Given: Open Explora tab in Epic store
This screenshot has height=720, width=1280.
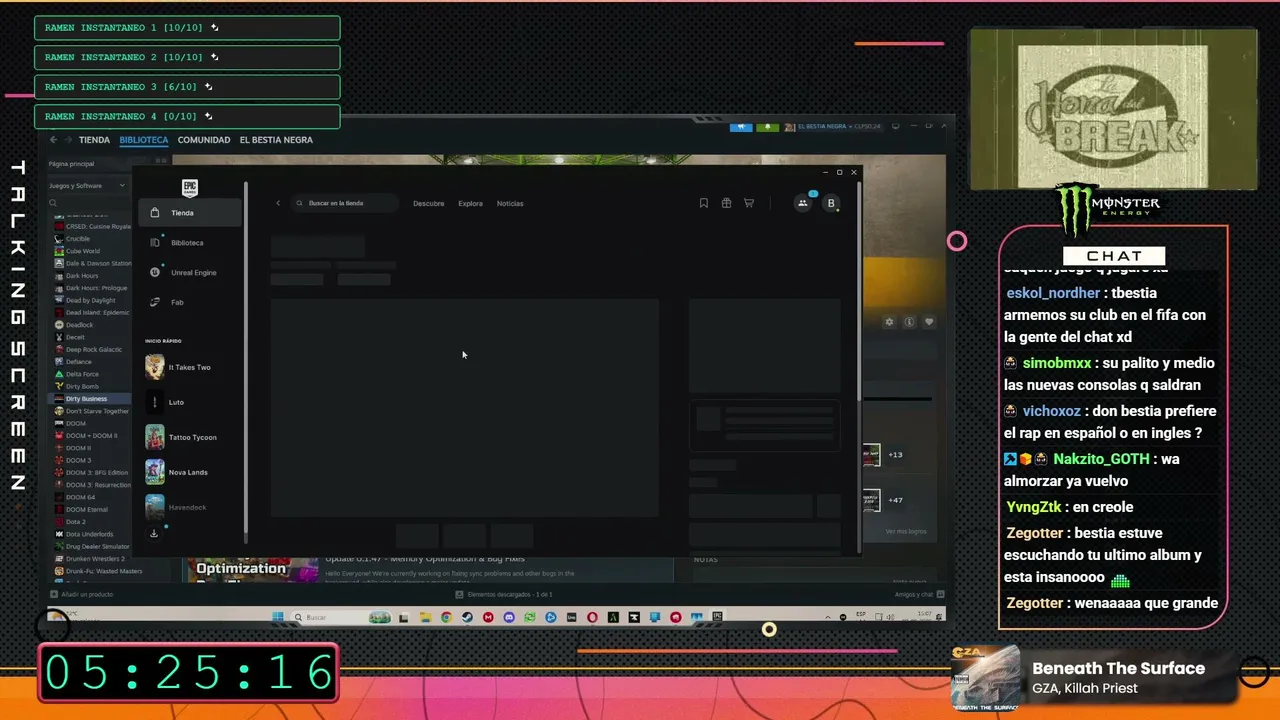Looking at the screenshot, I should tap(470, 203).
